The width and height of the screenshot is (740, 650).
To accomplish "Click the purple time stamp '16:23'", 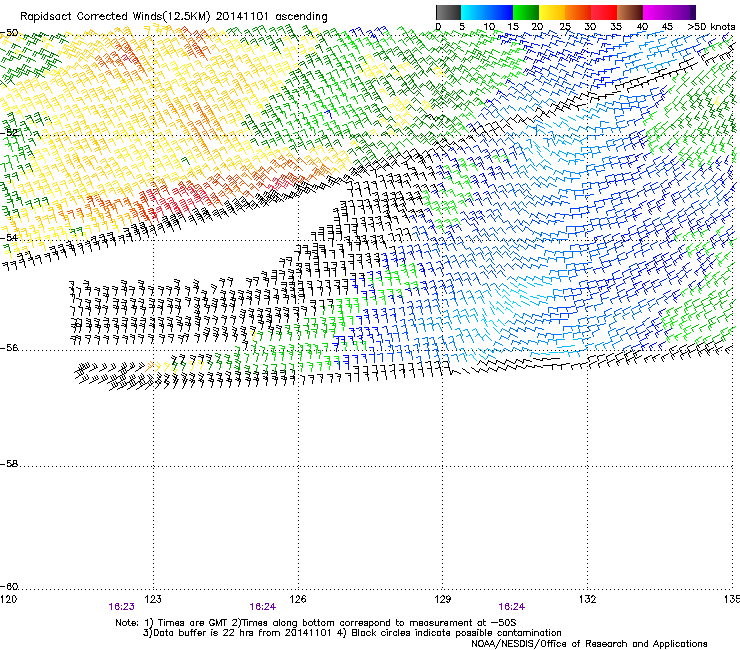I will pyautogui.click(x=121, y=607).
